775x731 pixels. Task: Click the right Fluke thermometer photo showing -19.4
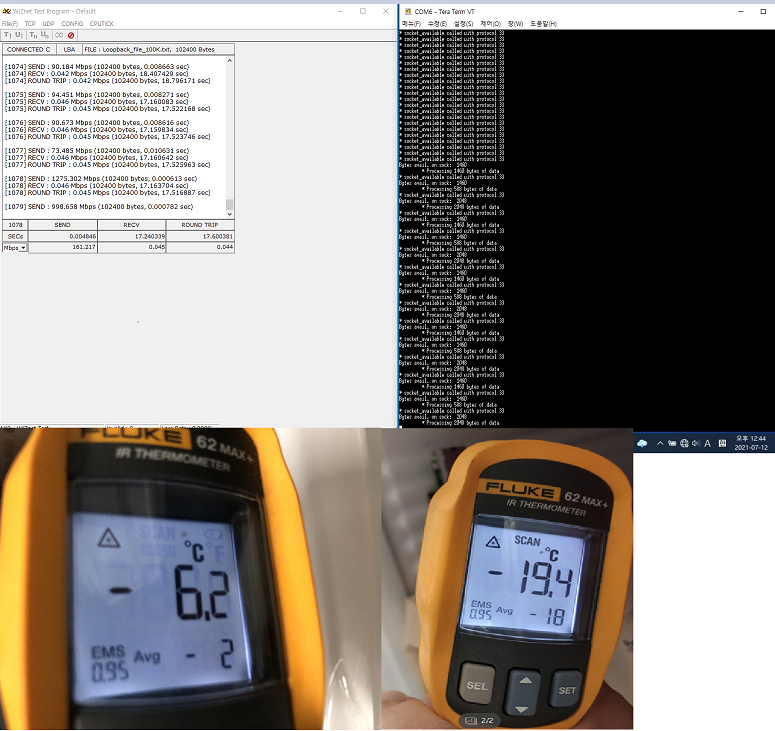coord(507,579)
